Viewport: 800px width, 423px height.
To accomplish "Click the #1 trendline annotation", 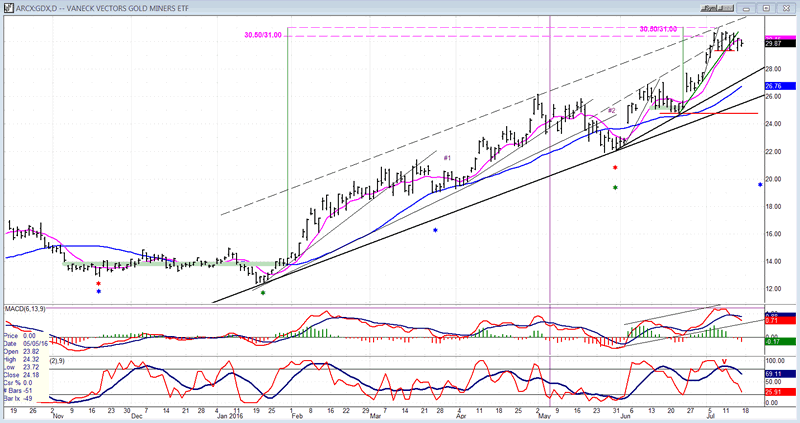I will click(x=447, y=158).
